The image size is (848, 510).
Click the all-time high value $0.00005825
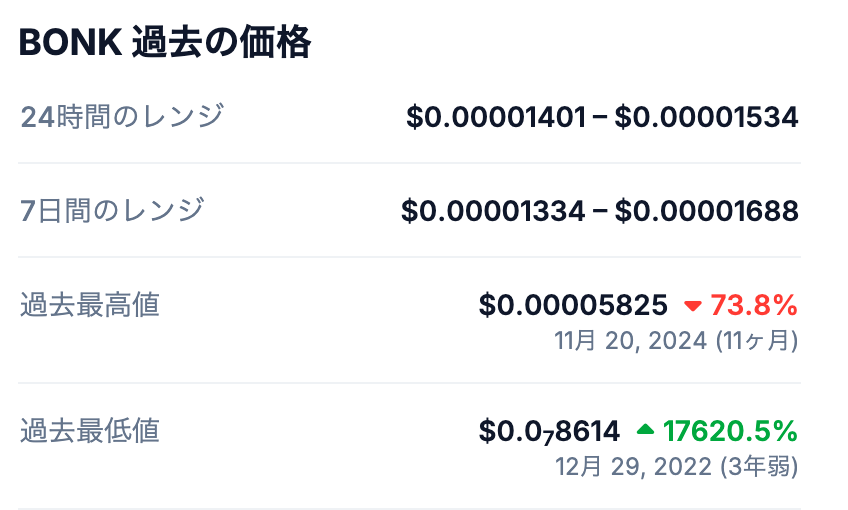click(573, 304)
